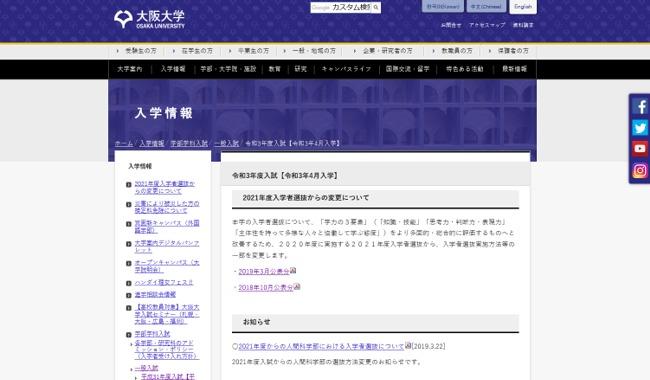Open link 2021年度からの人間科学部における入学者選抜について
The width and height of the screenshot is (650, 380).
tap(321, 346)
